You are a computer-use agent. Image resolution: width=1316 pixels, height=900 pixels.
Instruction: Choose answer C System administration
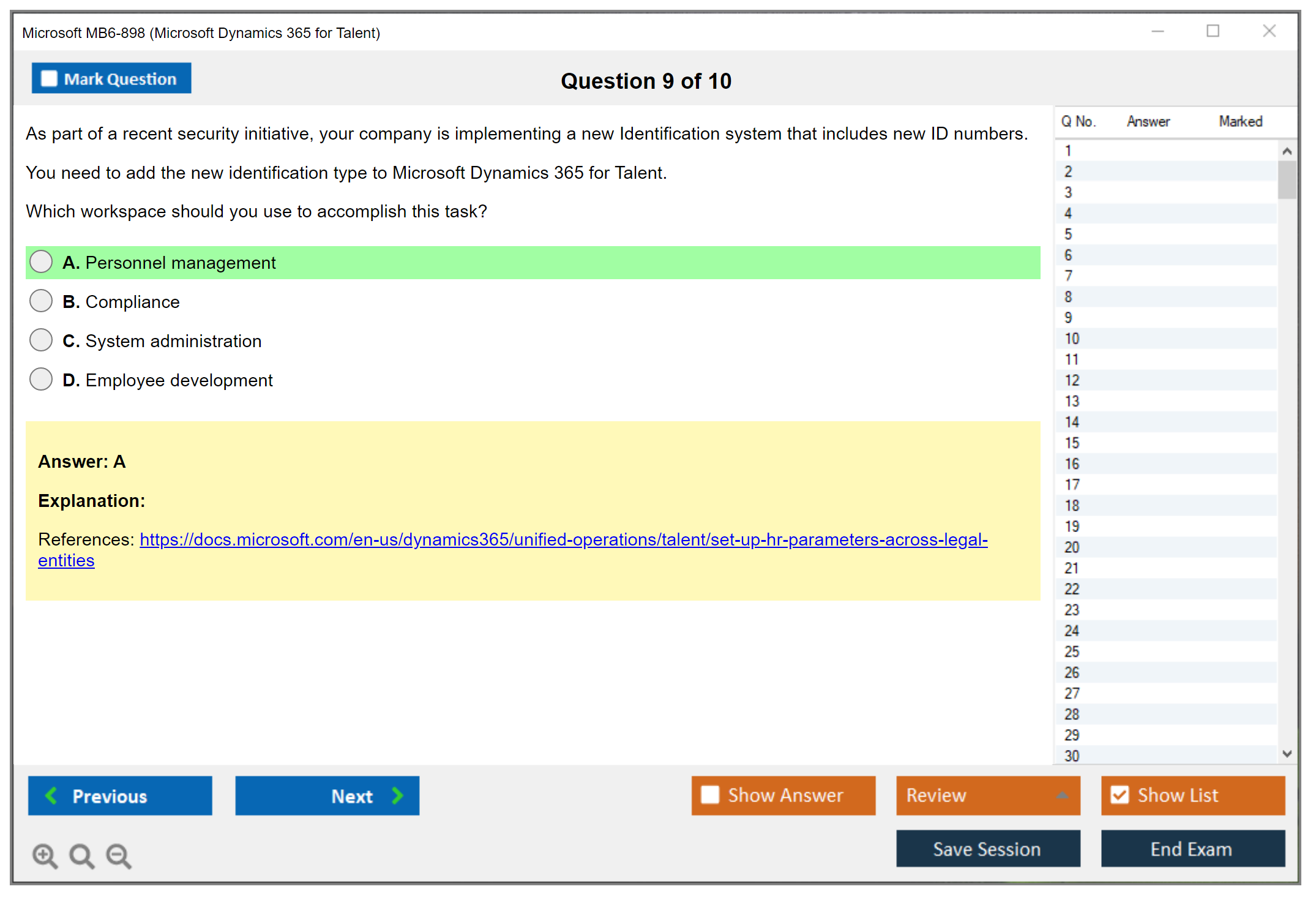click(x=41, y=340)
